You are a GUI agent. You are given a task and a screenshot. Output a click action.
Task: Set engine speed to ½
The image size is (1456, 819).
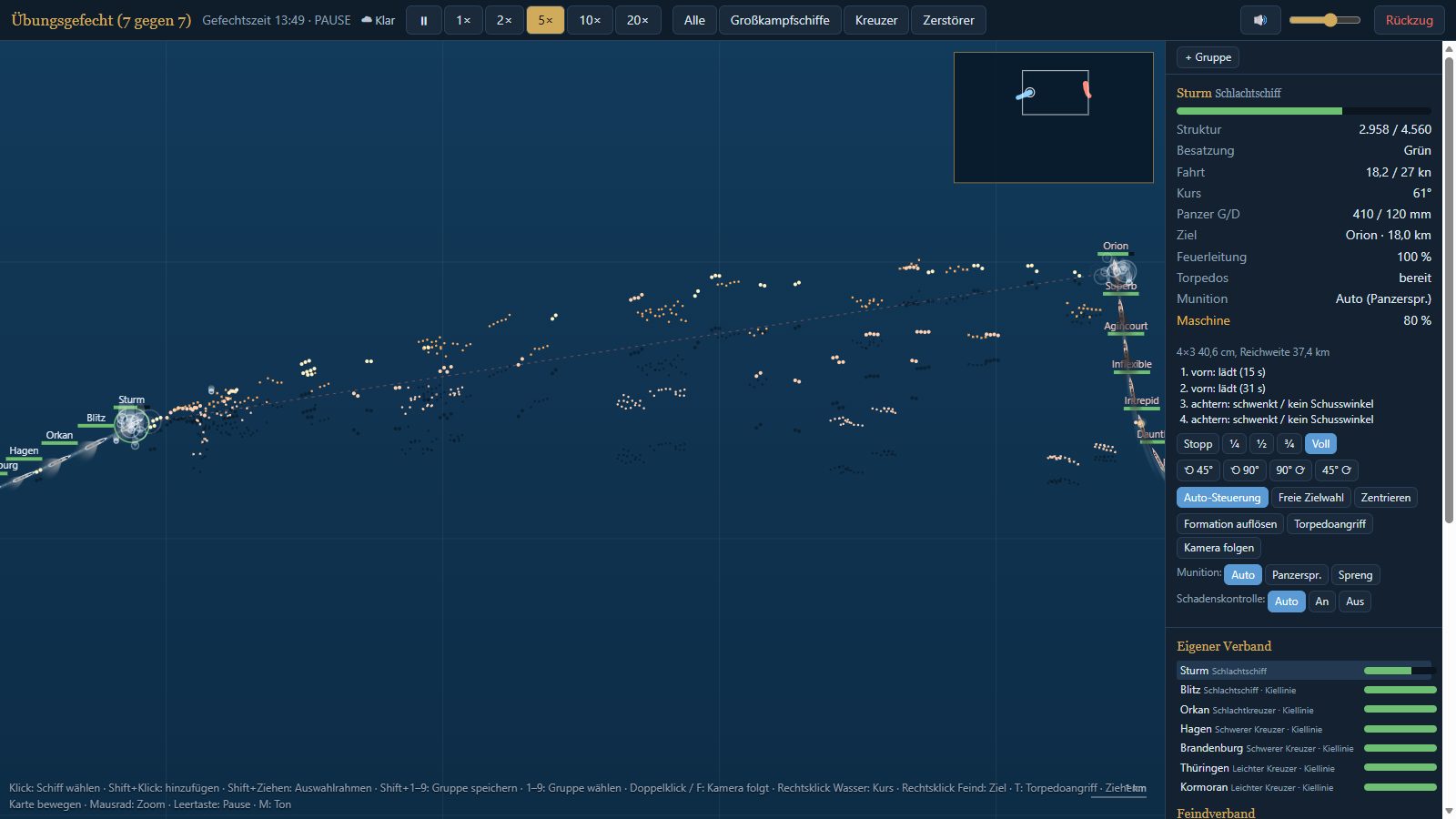1261,444
